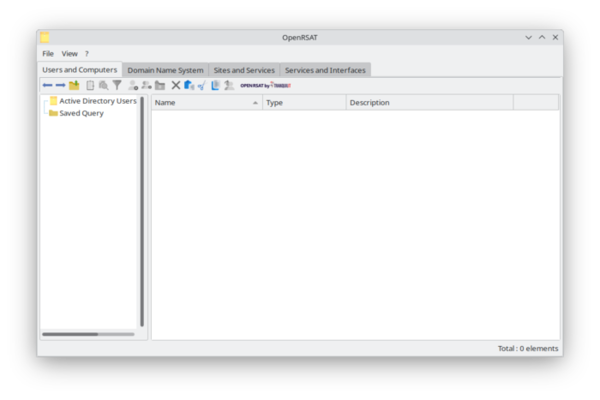Click the OpenRSAT by Tranquil IT logo
Image resolution: width=600 pixels, height=400 pixels.
[265, 86]
